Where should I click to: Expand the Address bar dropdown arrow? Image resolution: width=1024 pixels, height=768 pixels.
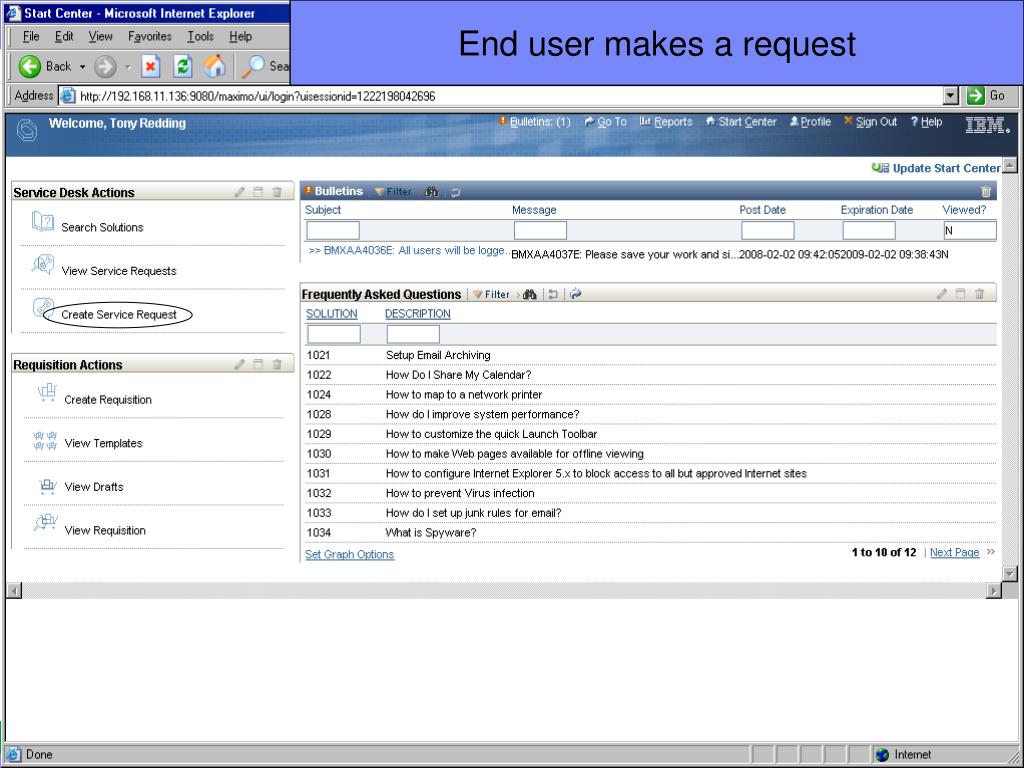click(x=951, y=96)
